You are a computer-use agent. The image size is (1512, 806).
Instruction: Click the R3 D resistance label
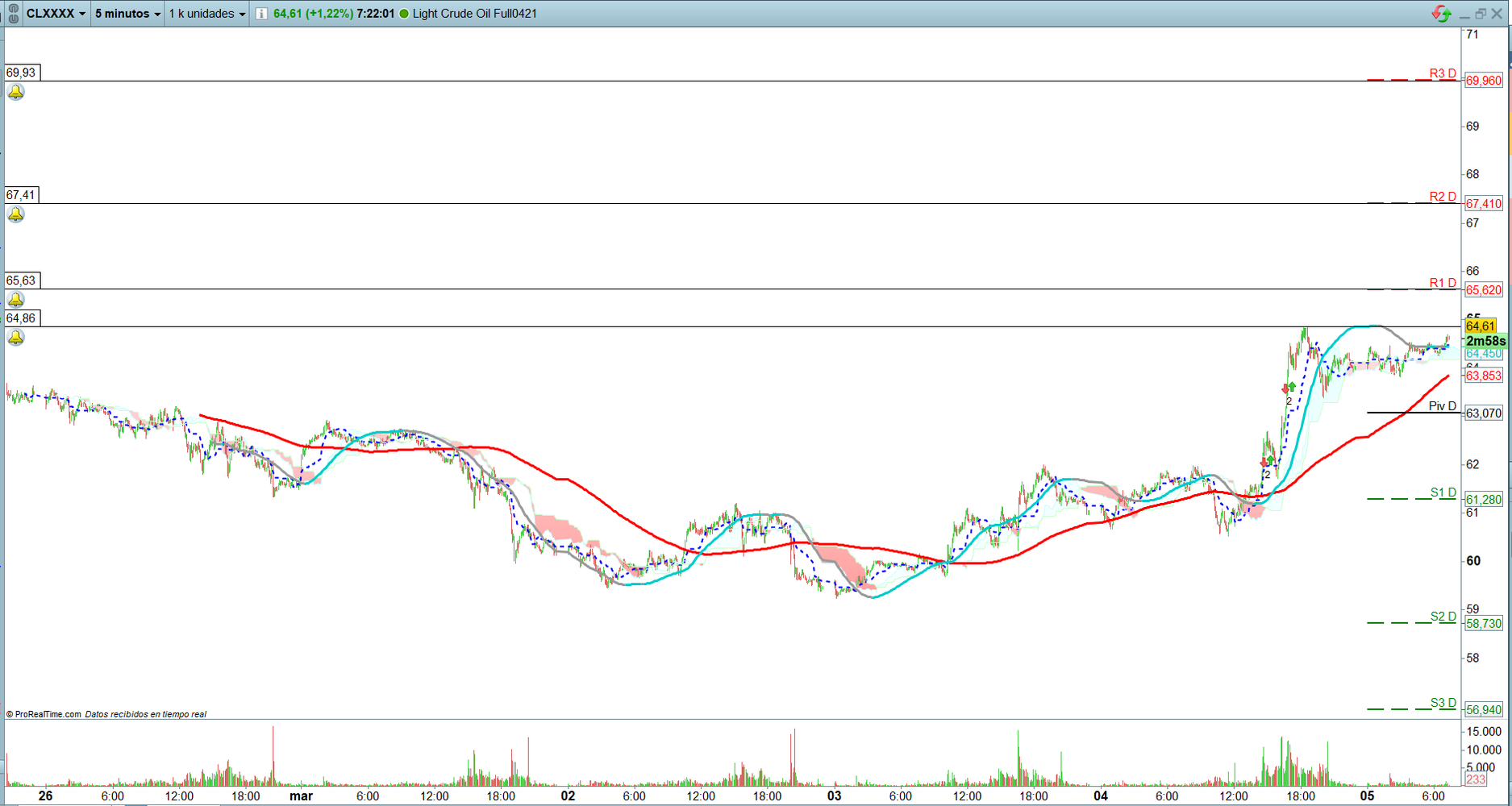pos(1443,73)
